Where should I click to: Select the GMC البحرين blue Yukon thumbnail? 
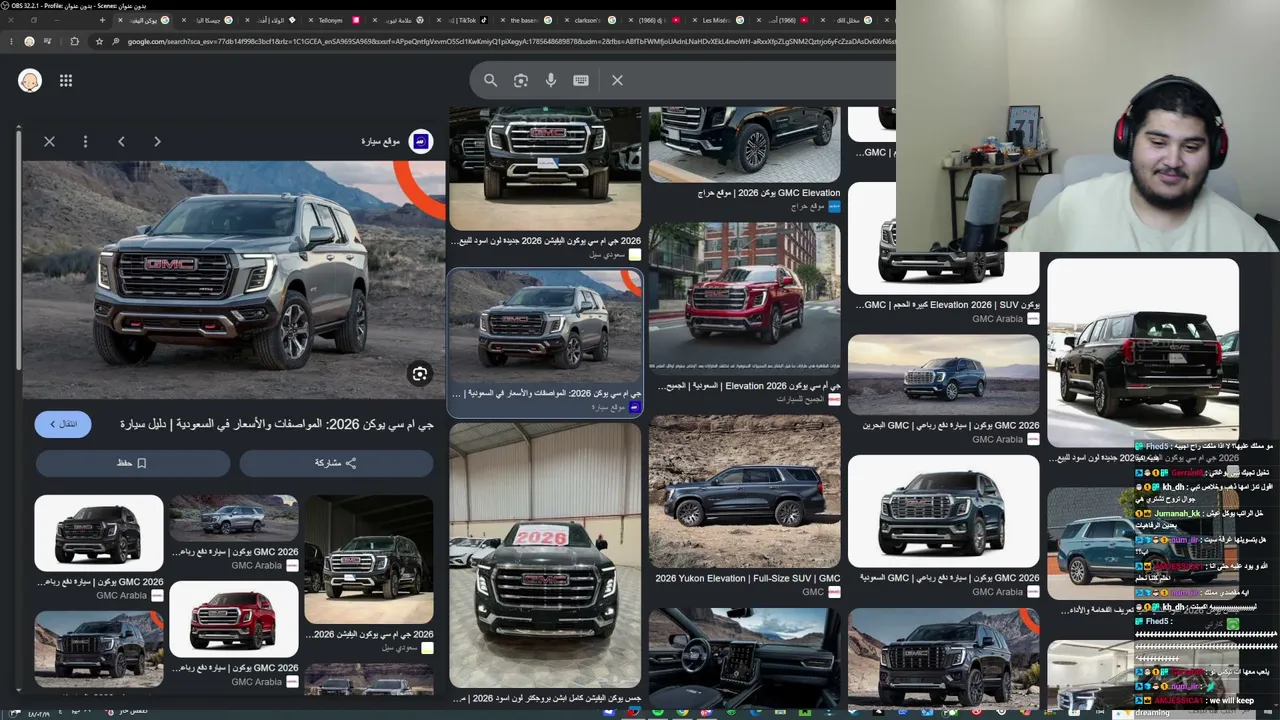(944, 374)
